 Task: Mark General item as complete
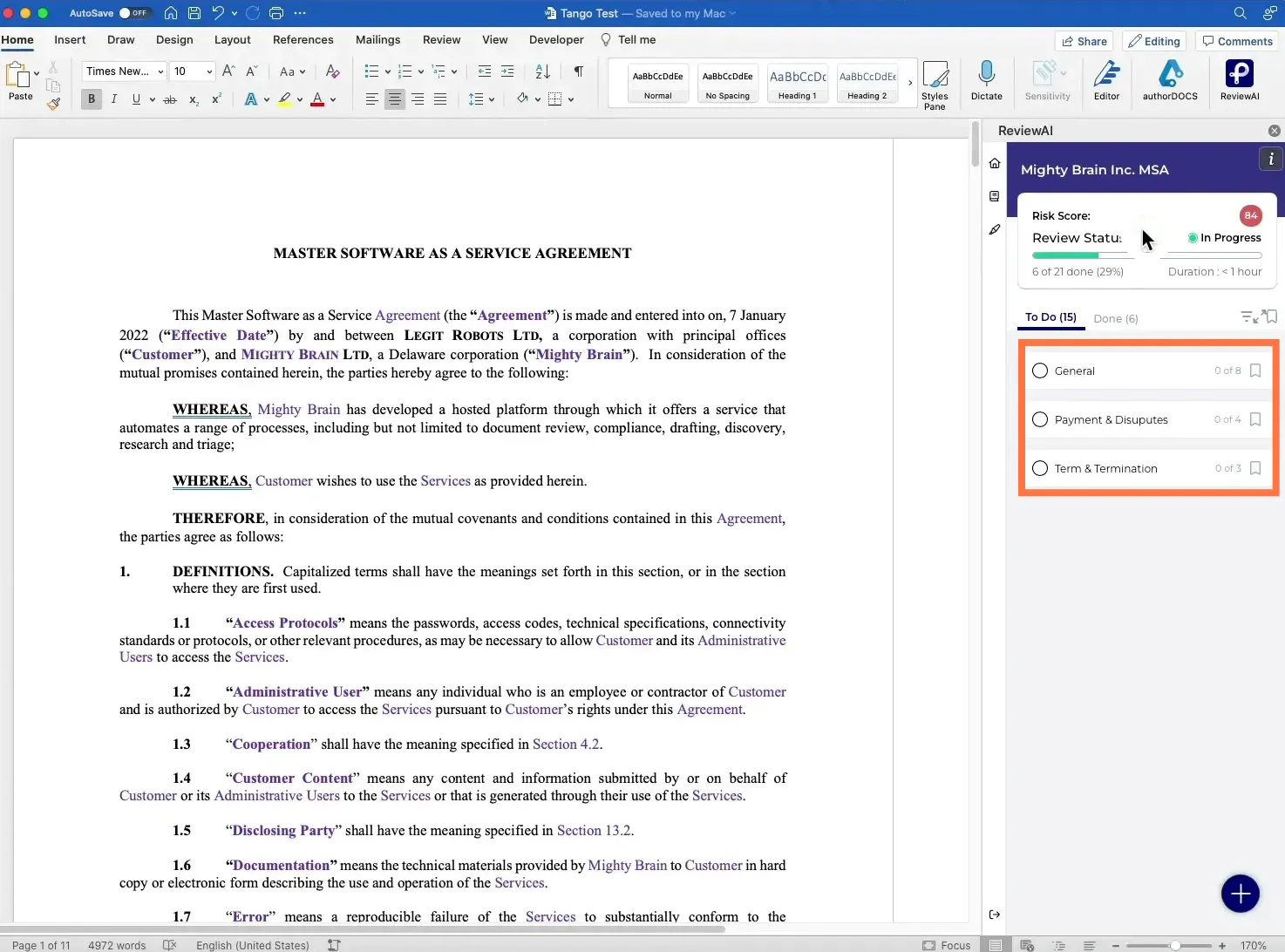pyautogui.click(x=1040, y=371)
